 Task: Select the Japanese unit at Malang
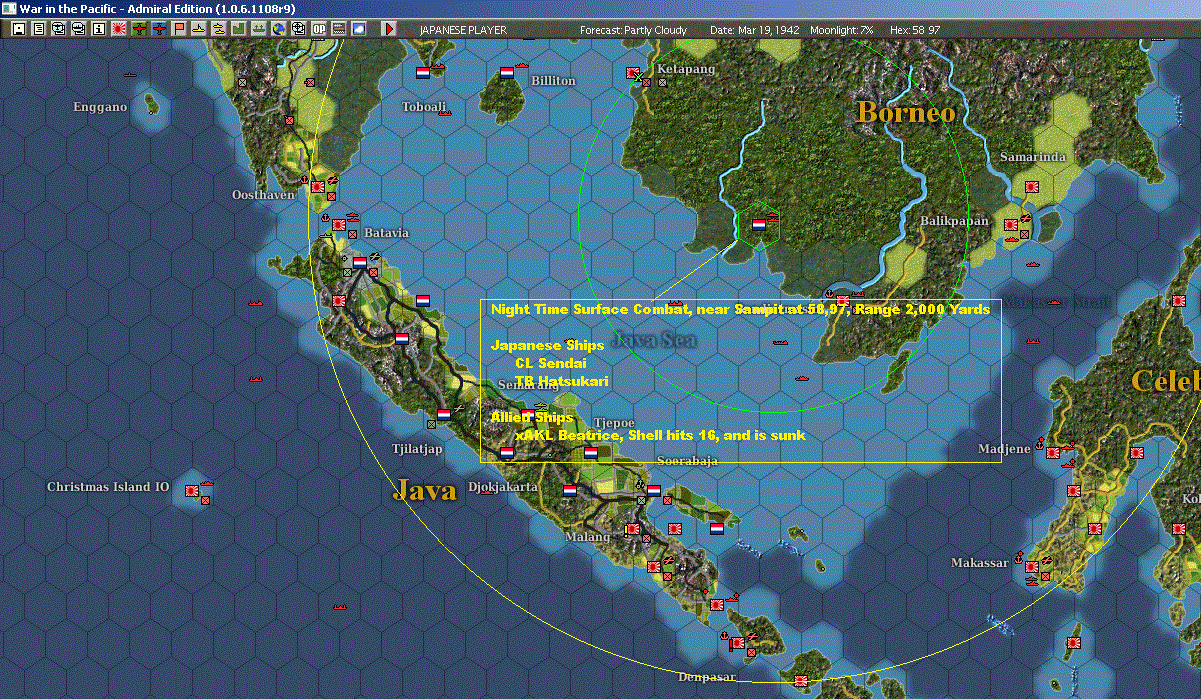(633, 529)
